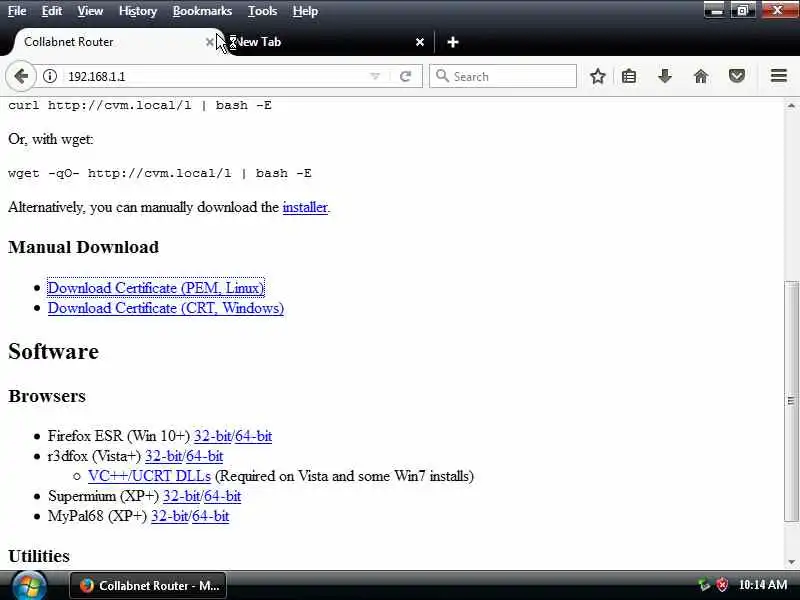Click the green network tray icon

click(x=704, y=585)
